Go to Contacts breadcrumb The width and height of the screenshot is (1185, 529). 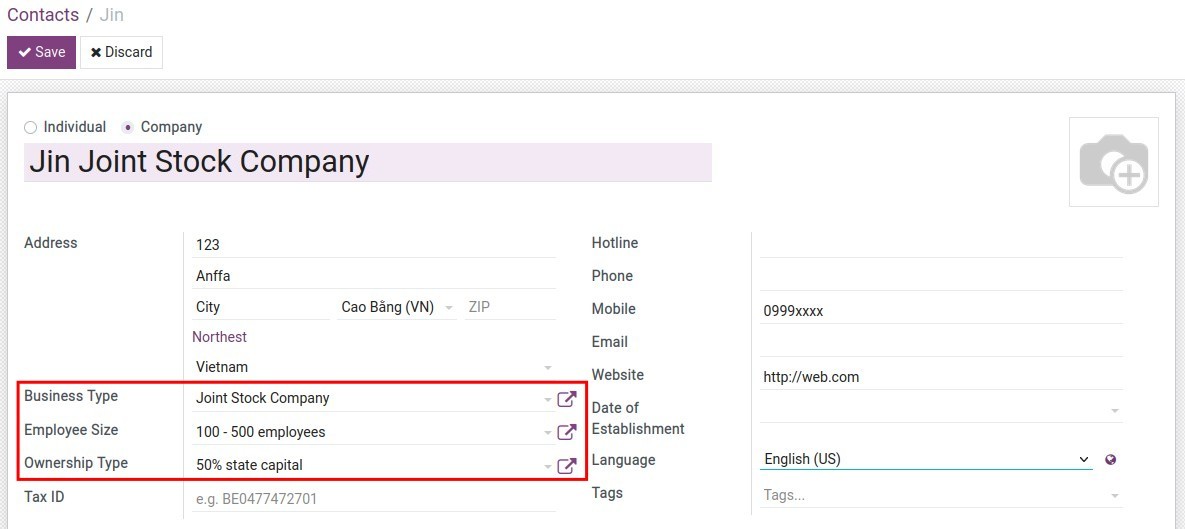(x=43, y=15)
